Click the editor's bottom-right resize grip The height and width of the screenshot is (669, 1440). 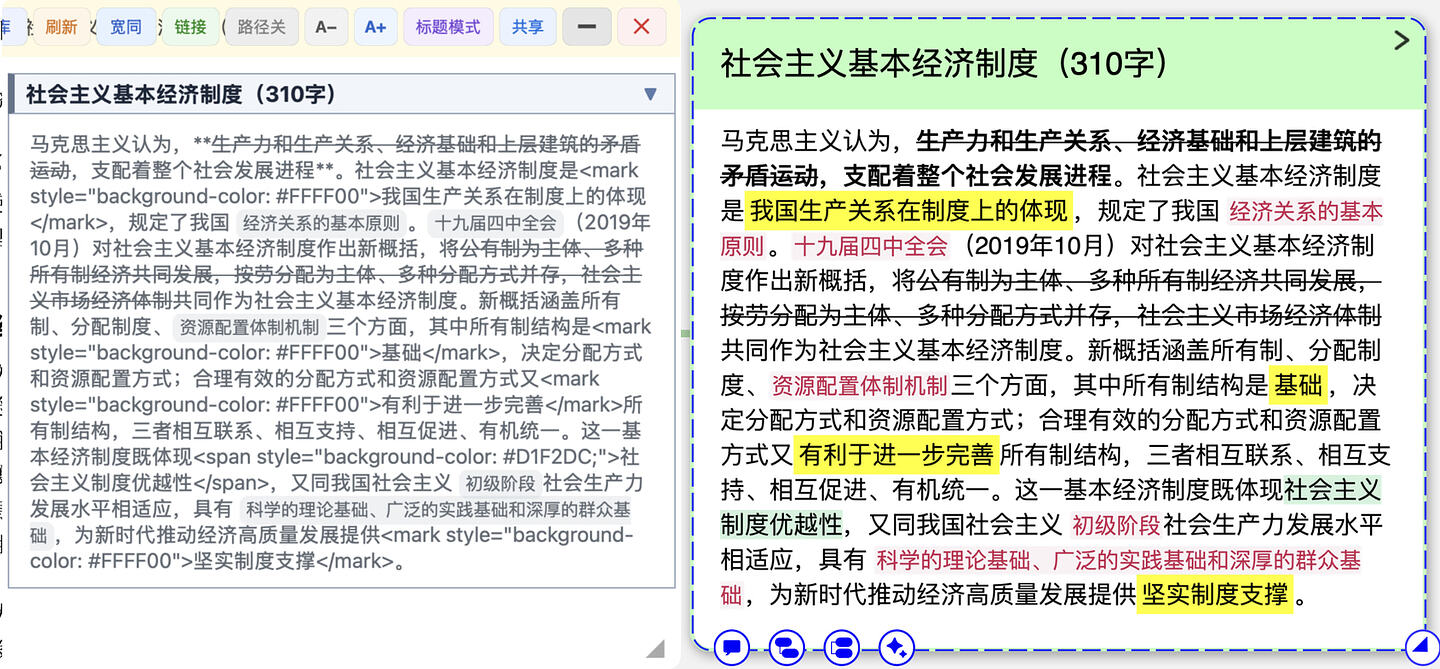tap(655, 648)
